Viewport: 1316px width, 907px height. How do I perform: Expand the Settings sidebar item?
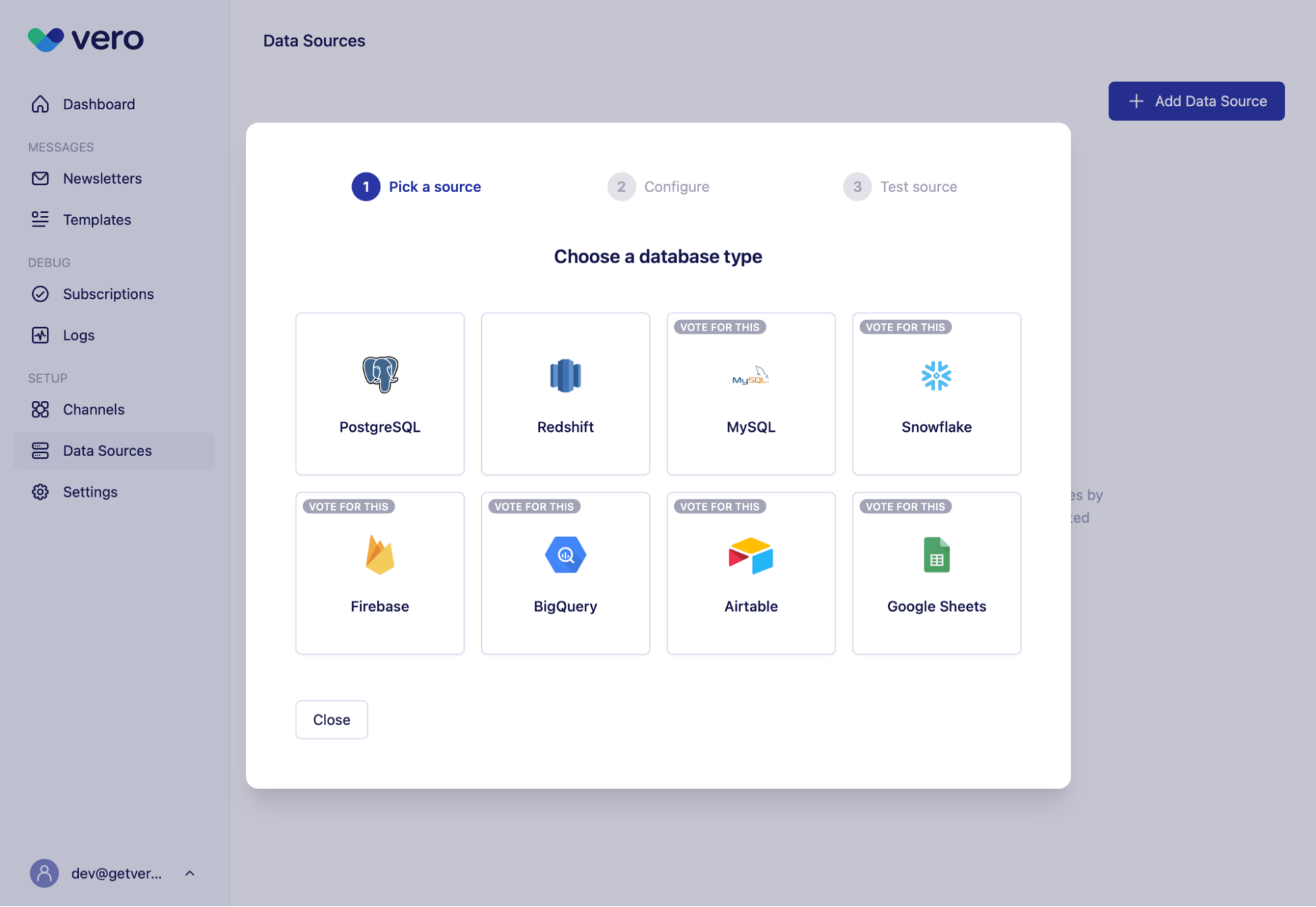pyautogui.click(x=90, y=491)
